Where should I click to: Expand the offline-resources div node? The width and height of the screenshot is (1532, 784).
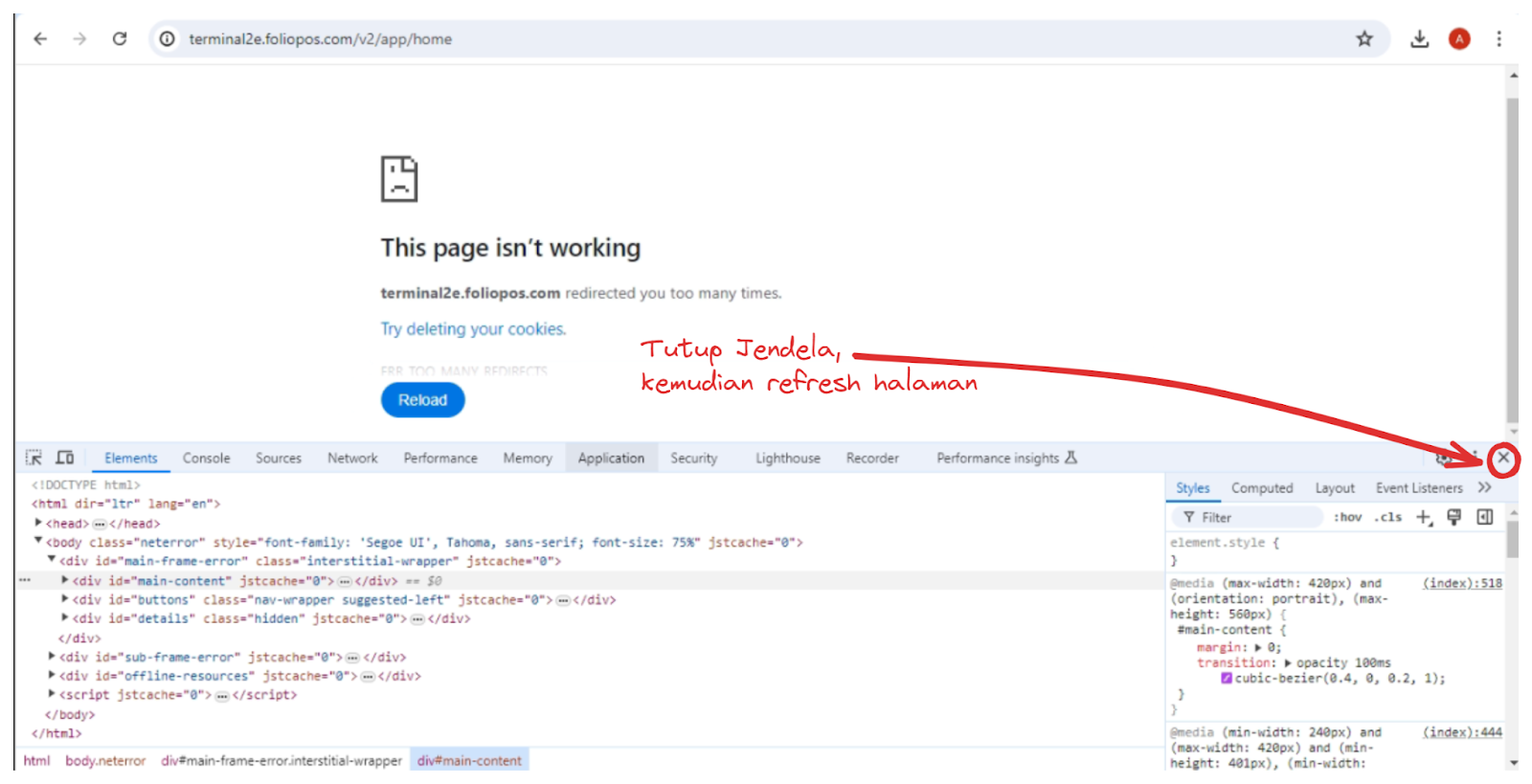pos(52,675)
